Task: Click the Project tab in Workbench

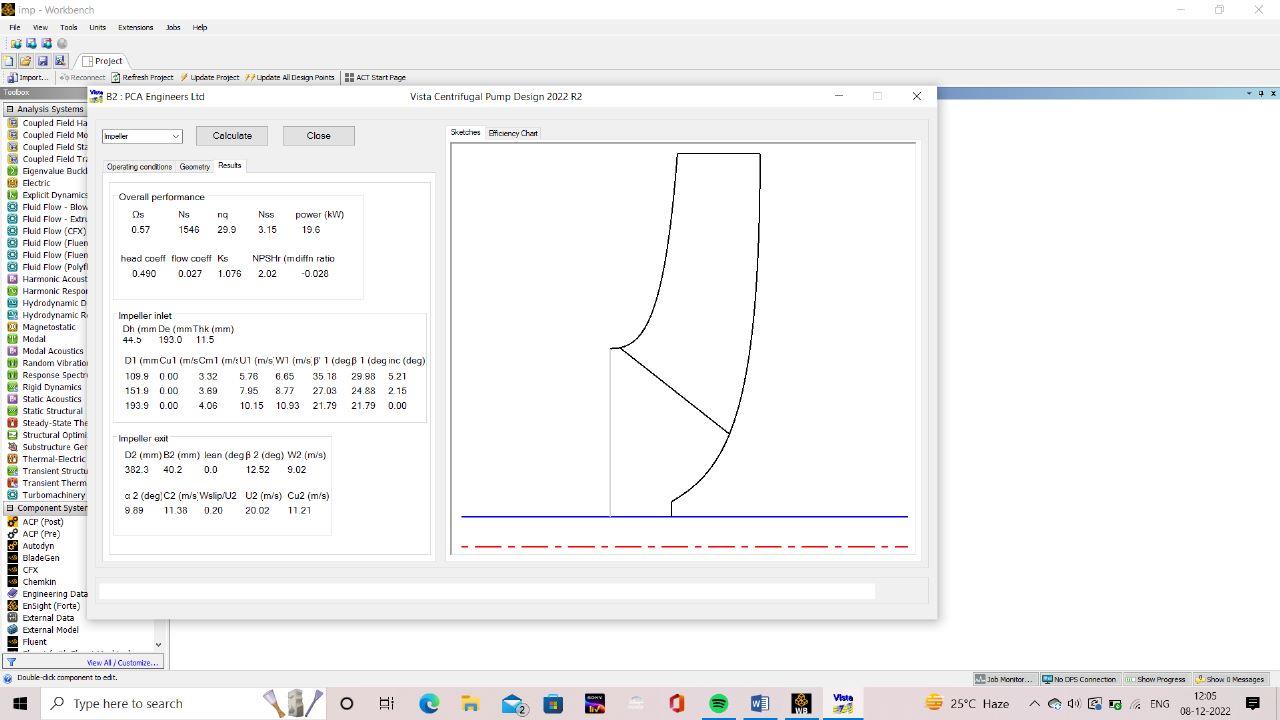Action: tap(102, 61)
